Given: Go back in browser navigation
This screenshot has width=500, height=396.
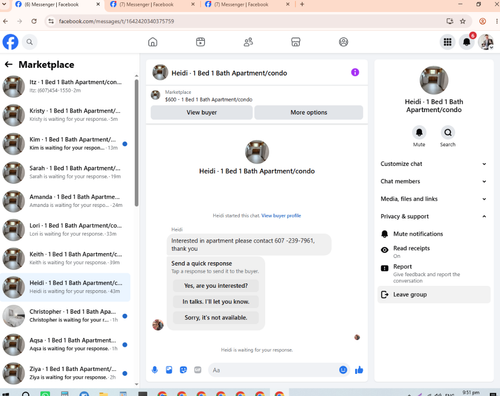Looking at the screenshot, I should pos(6,21).
